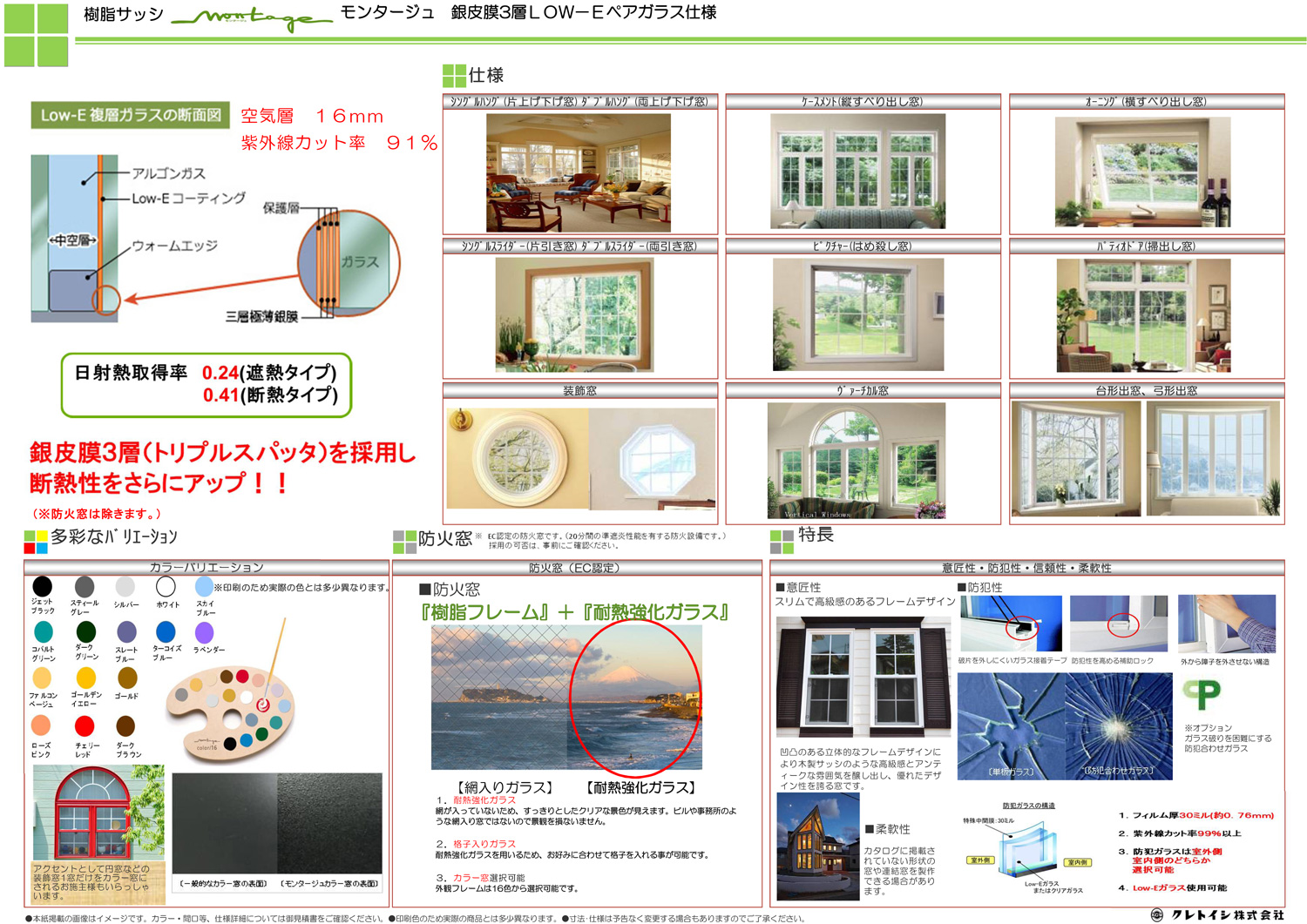Choose the Dark Brown (ダークブラウン) swatch
Screen dimensions: 1307x924
click(125, 725)
